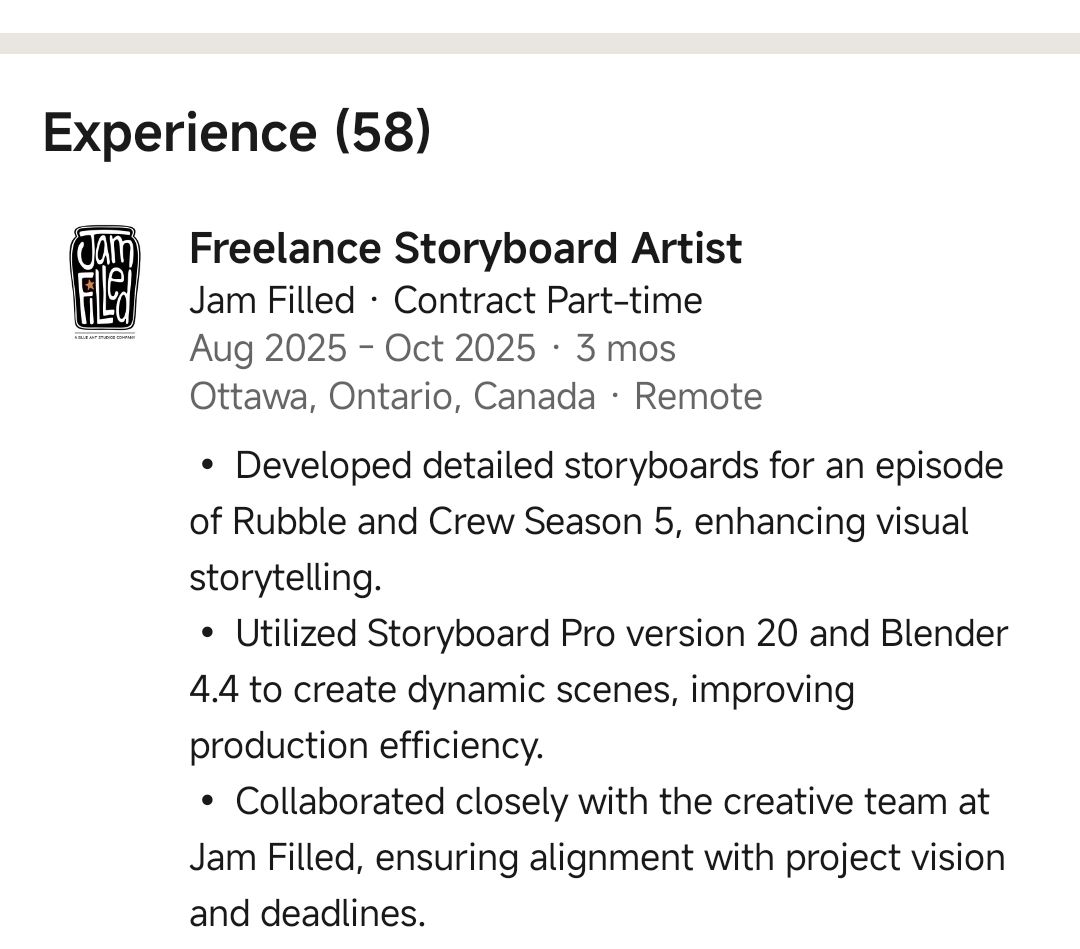
Task: Click the Blender 4.4 mention
Action: (944, 634)
